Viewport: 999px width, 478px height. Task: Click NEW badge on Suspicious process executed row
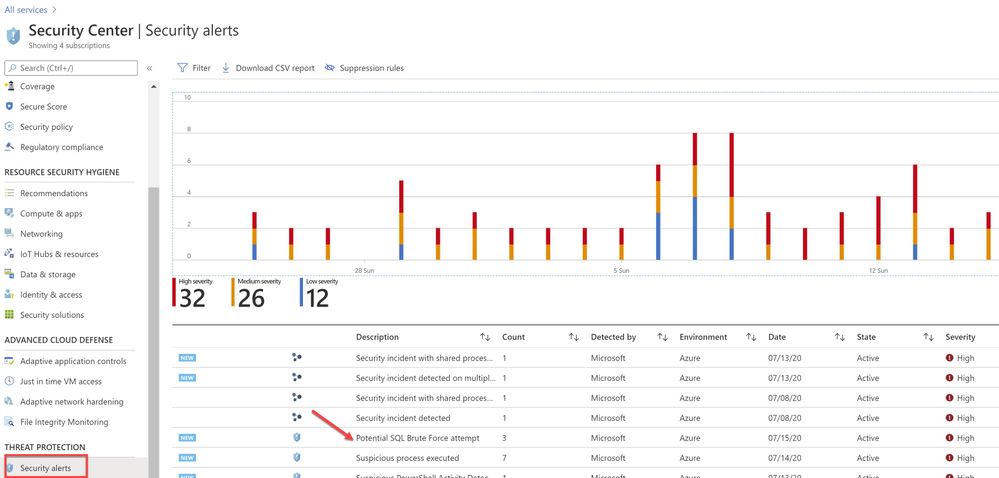(x=187, y=458)
